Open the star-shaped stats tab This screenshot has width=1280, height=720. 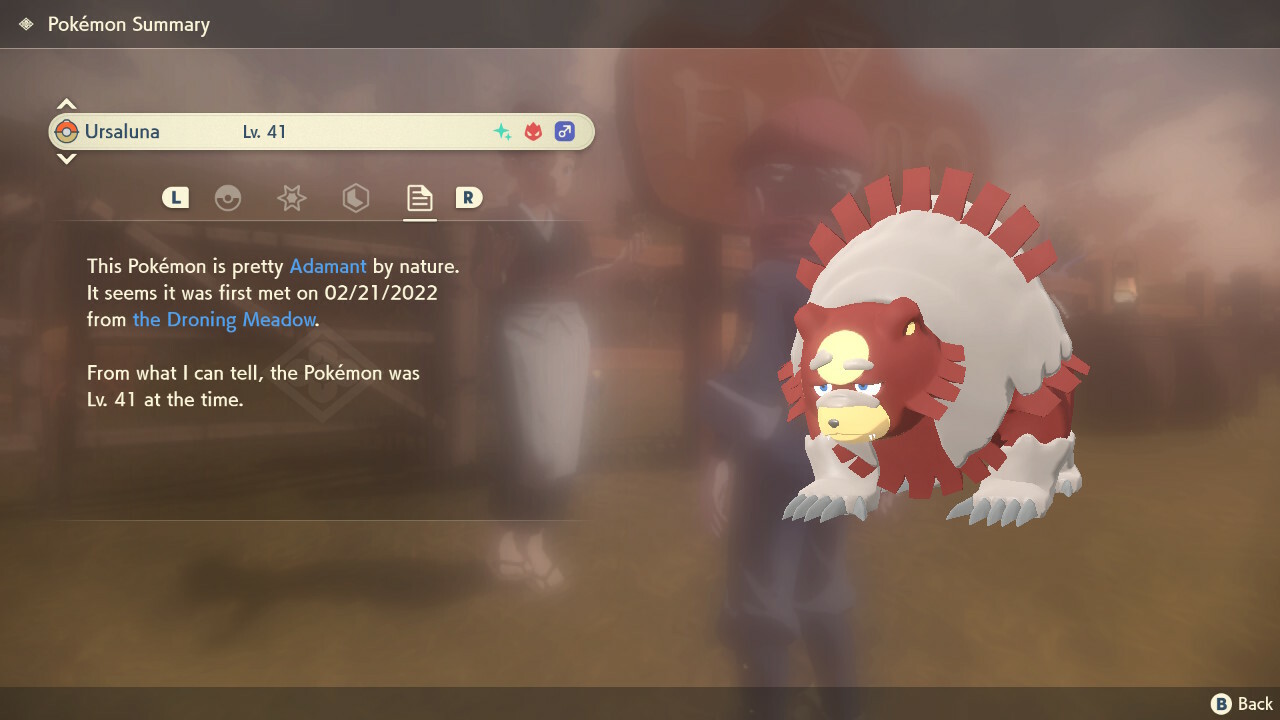point(291,198)
